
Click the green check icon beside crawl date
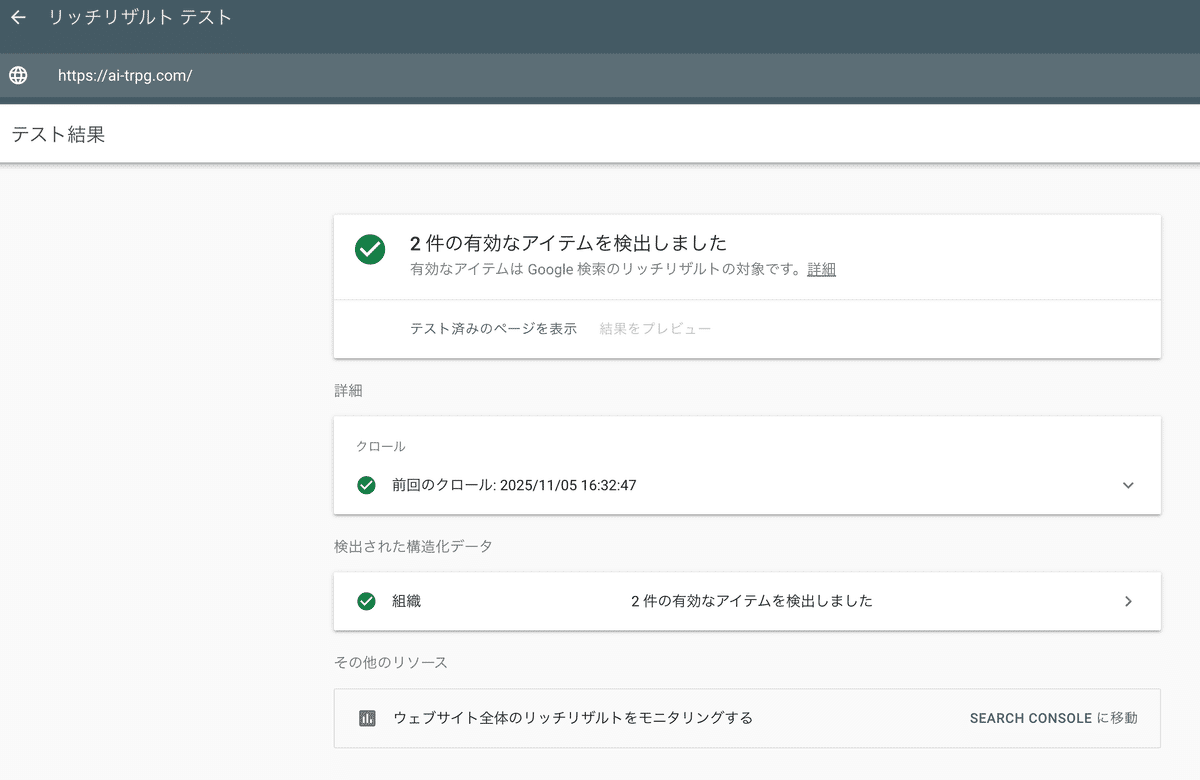[x=366, y=485]
